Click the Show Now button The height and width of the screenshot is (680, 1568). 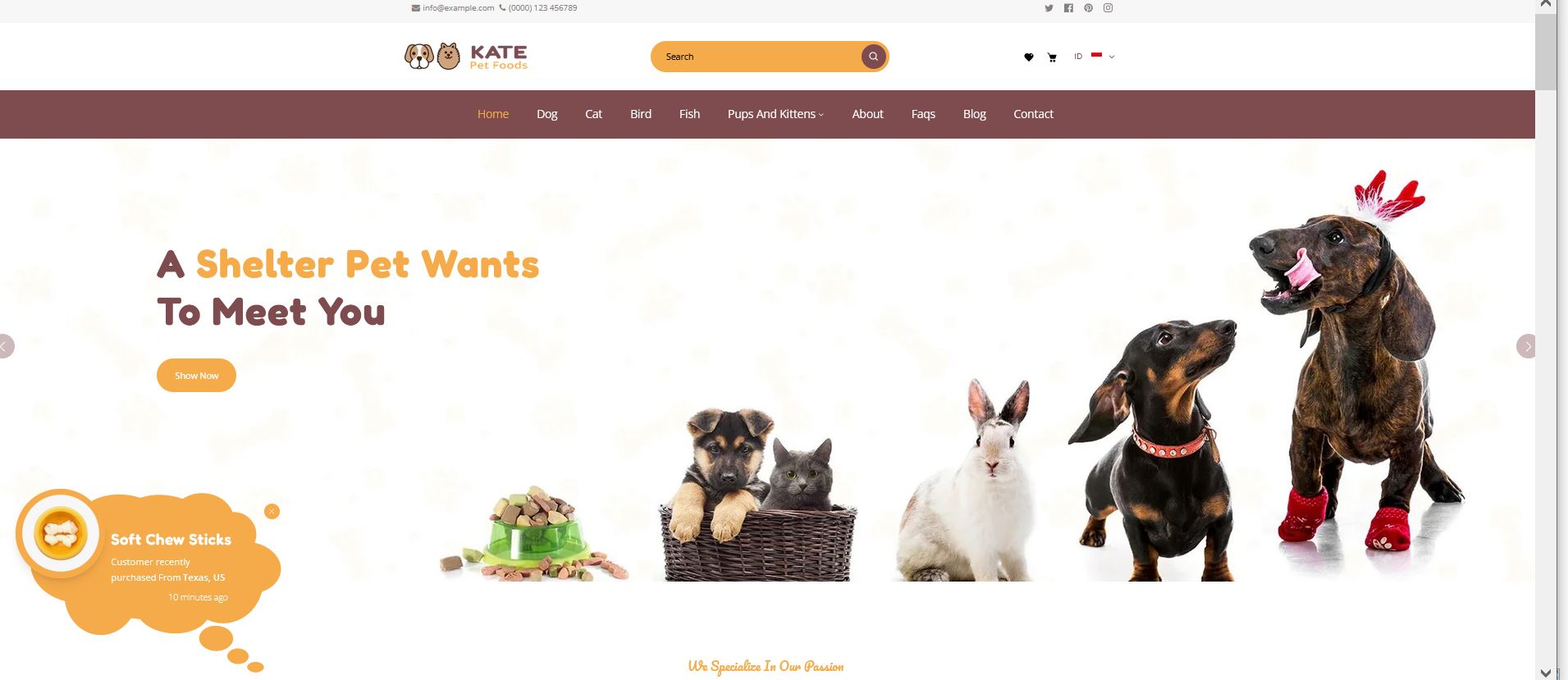click(196, 376)
